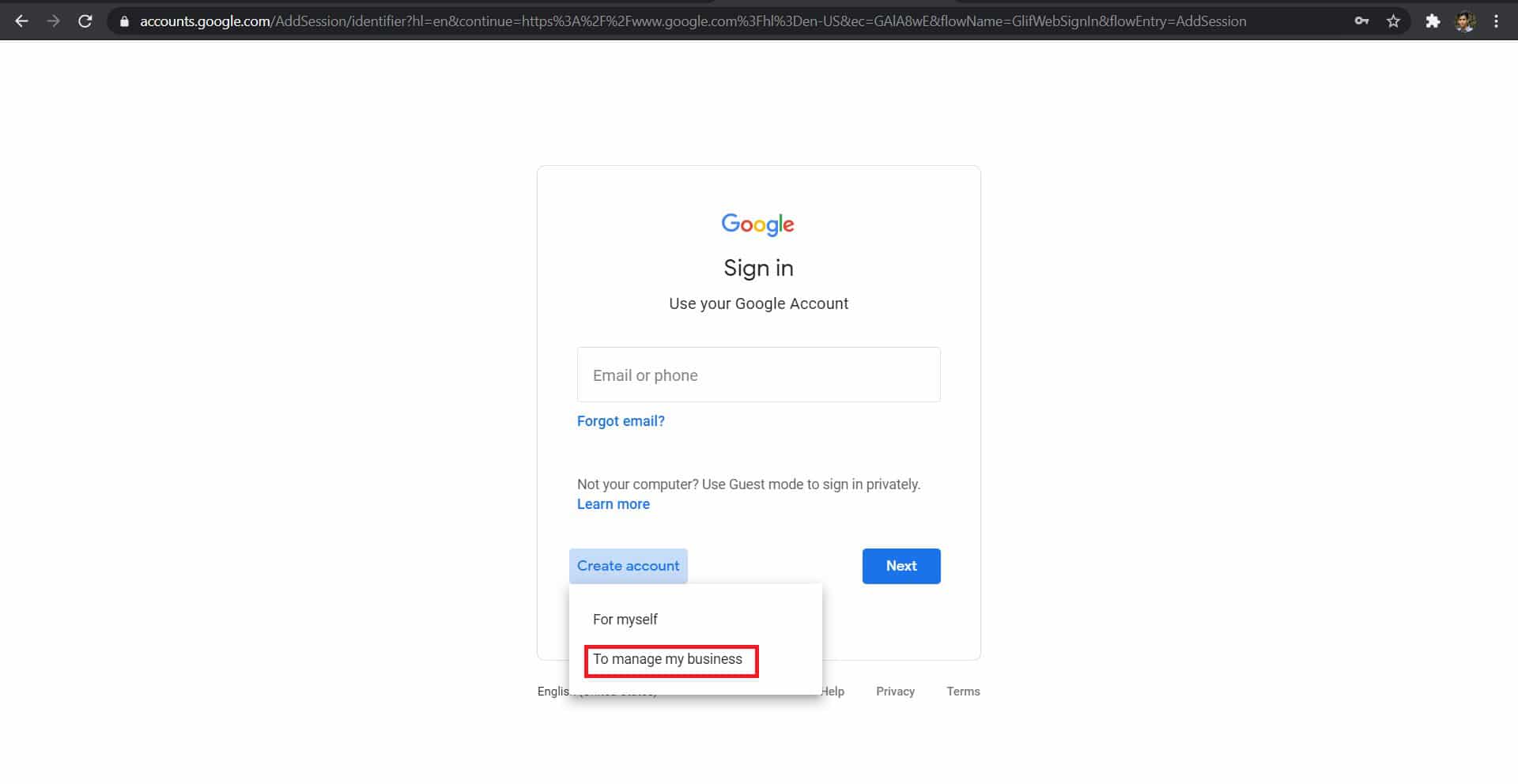View Google's Privacy policy

pos(895,691)
